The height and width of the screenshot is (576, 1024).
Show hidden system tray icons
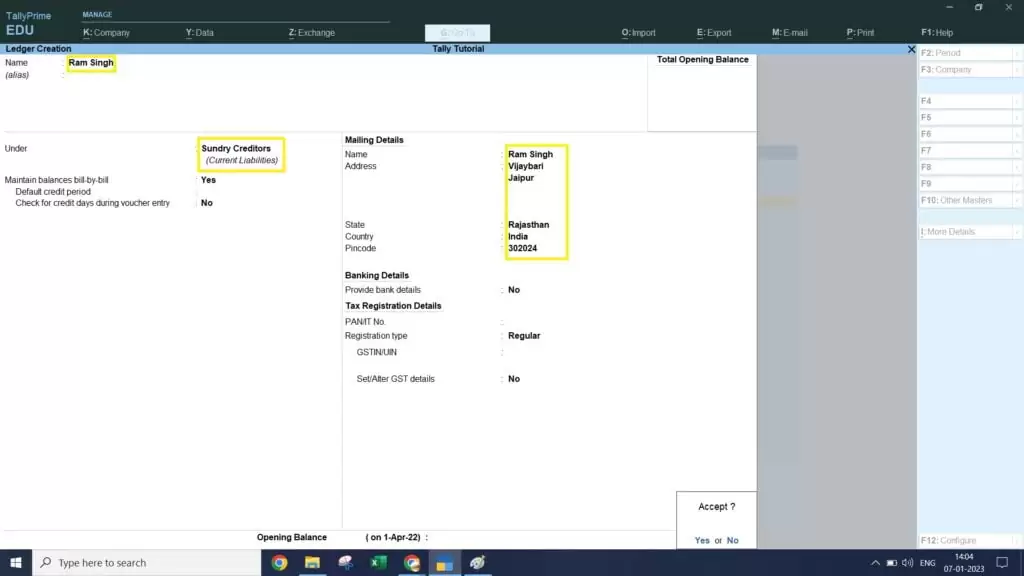[875, 563]
